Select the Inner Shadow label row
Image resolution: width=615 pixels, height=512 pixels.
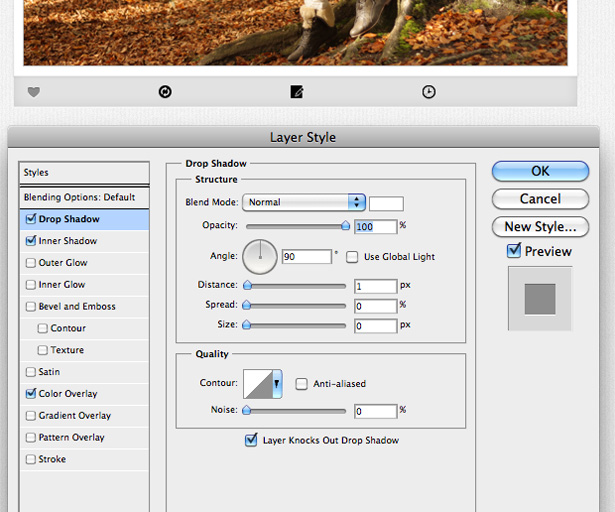pyautogui.click(x=84, y=241)
